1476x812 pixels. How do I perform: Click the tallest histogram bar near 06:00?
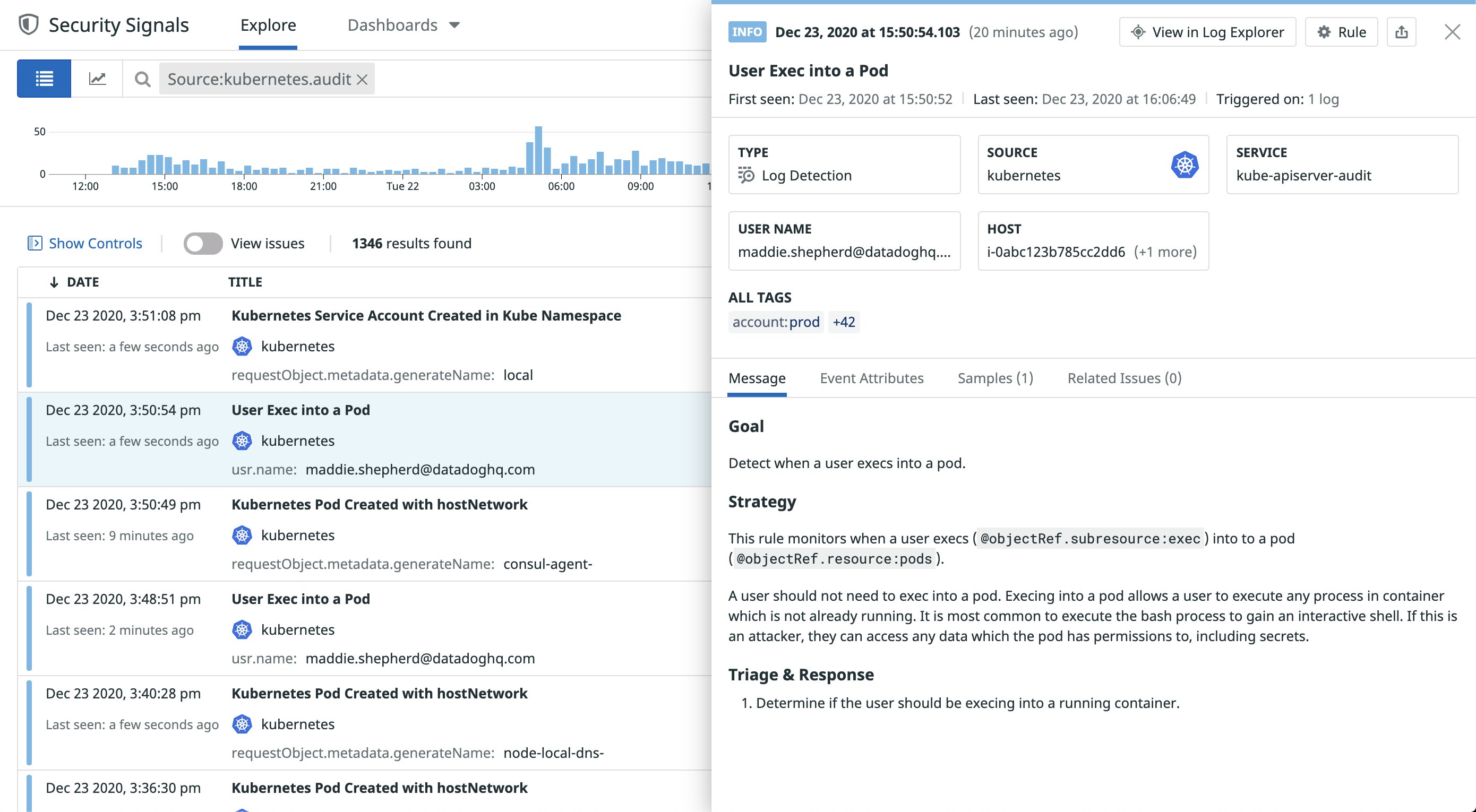(x=538, y=150)
